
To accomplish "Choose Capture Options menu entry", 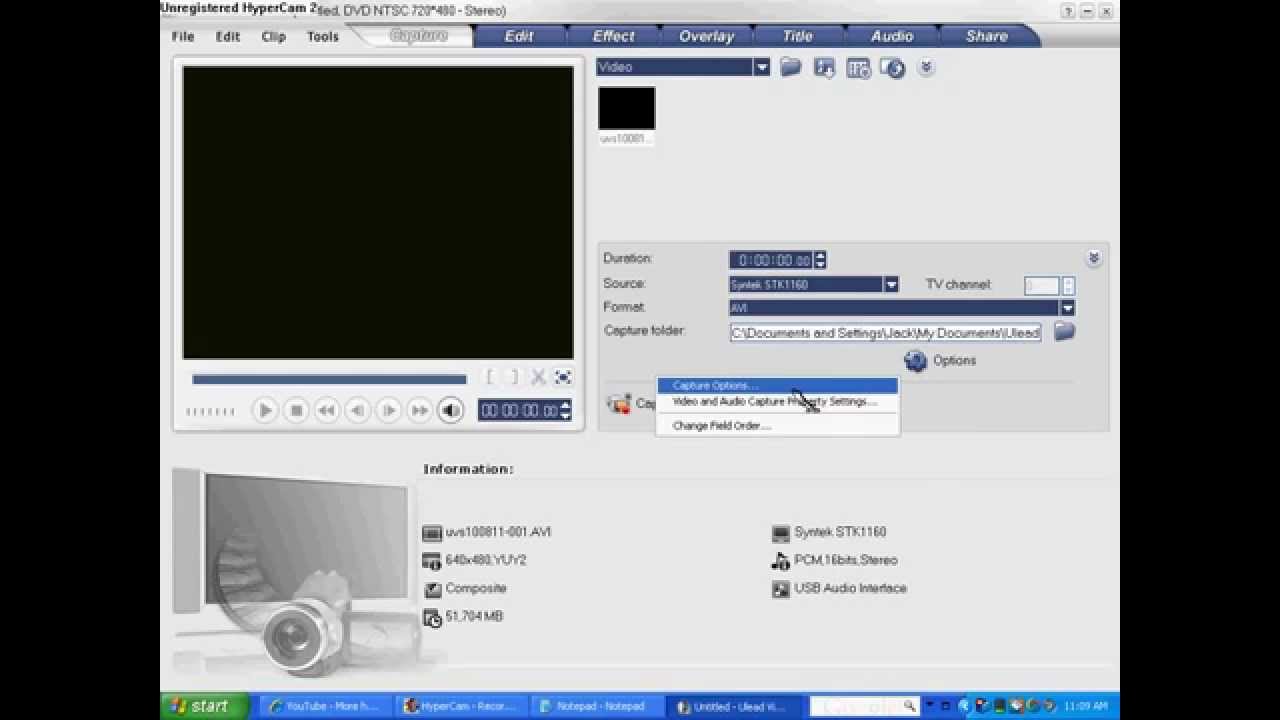I will (777, 386).
